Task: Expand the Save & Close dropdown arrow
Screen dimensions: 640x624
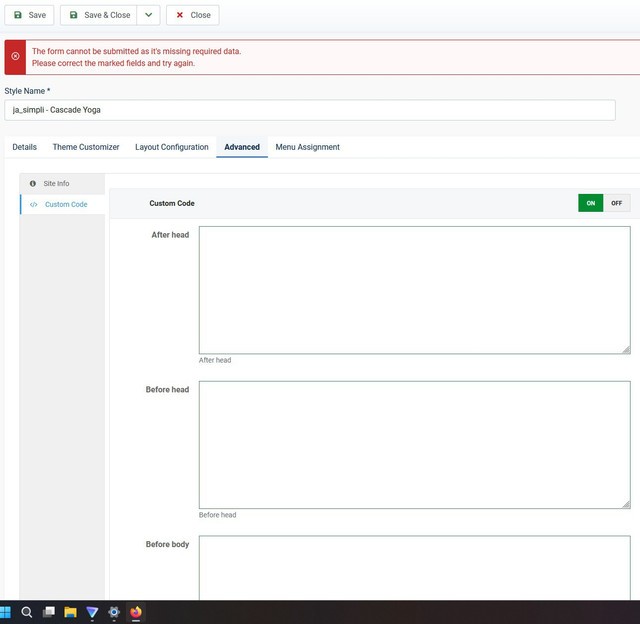Action: [148, 15]
